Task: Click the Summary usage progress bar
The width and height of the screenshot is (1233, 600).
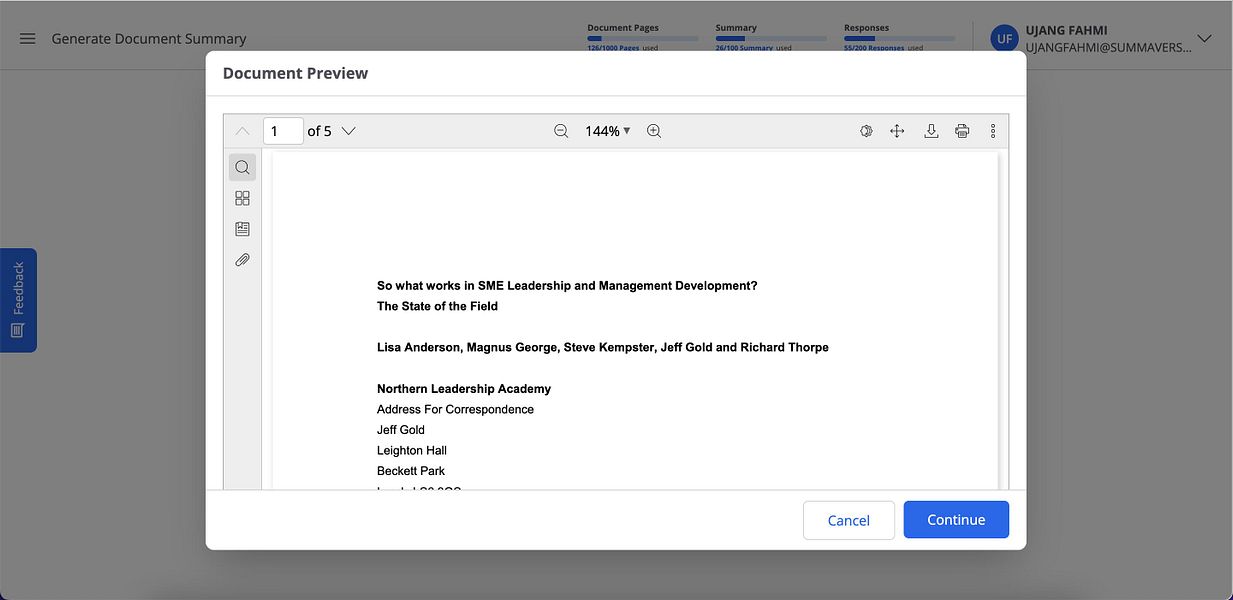Action: click(771, 39)
